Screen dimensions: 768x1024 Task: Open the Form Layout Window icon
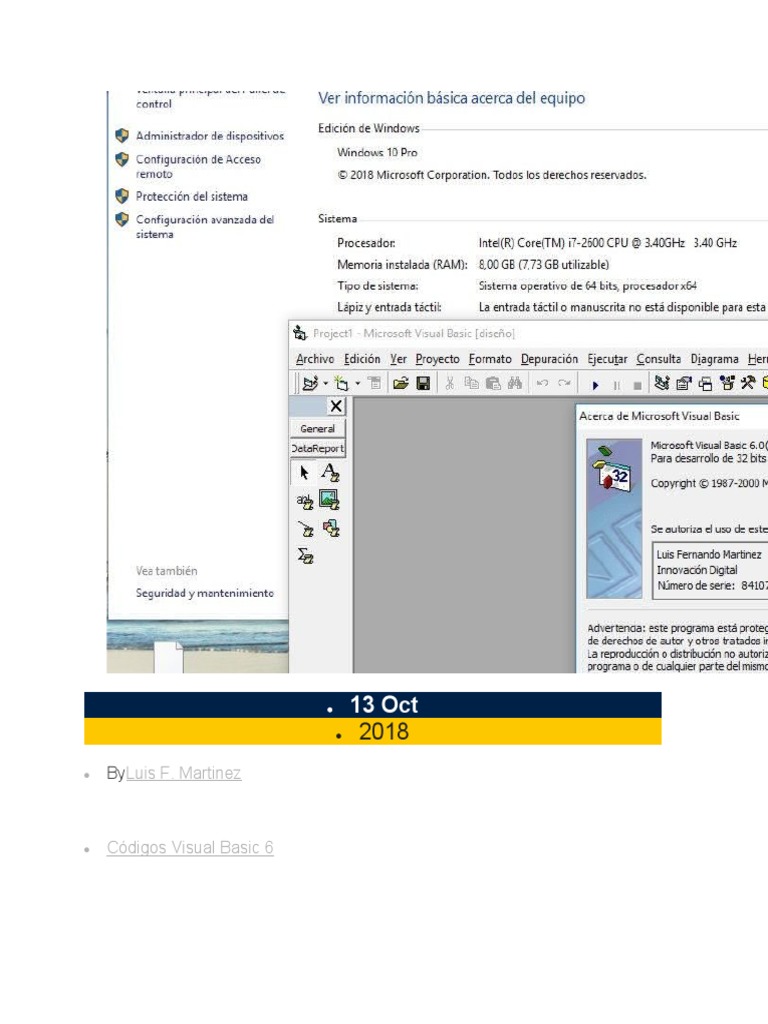[705, 383]
